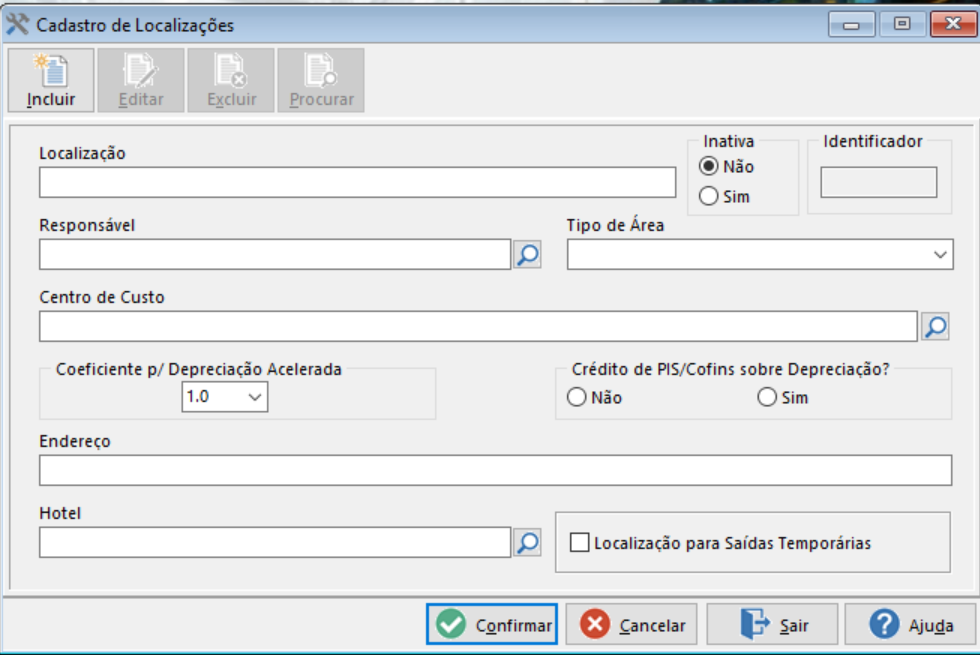Screen dimensions: 980x655
Task: Click the Procurar toolbar button
Action: tap(321, 81)
